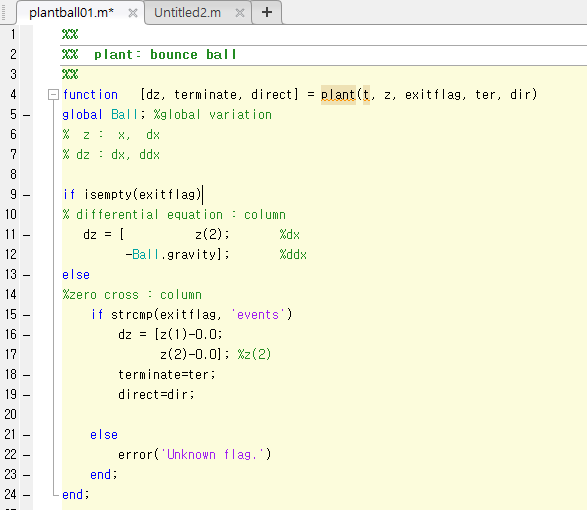Click the '%%' marker on line 3
This screenshot has width=587, height=510.
pyautogui.click(x=70, y=75)
